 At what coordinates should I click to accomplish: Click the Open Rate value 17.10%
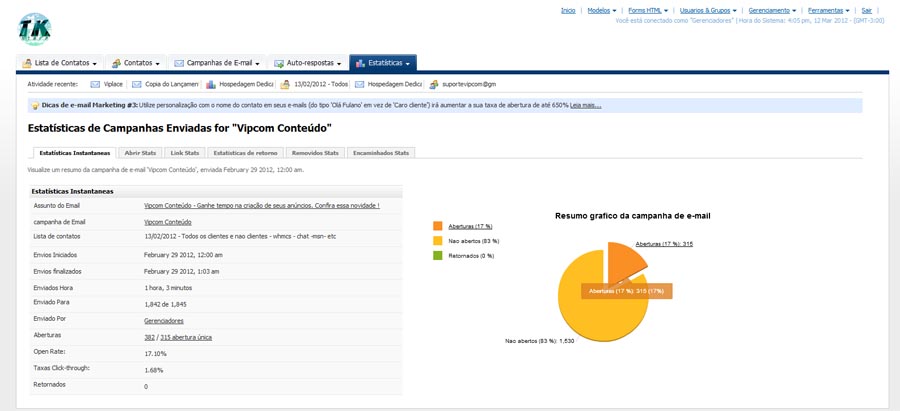coord(156,354)
